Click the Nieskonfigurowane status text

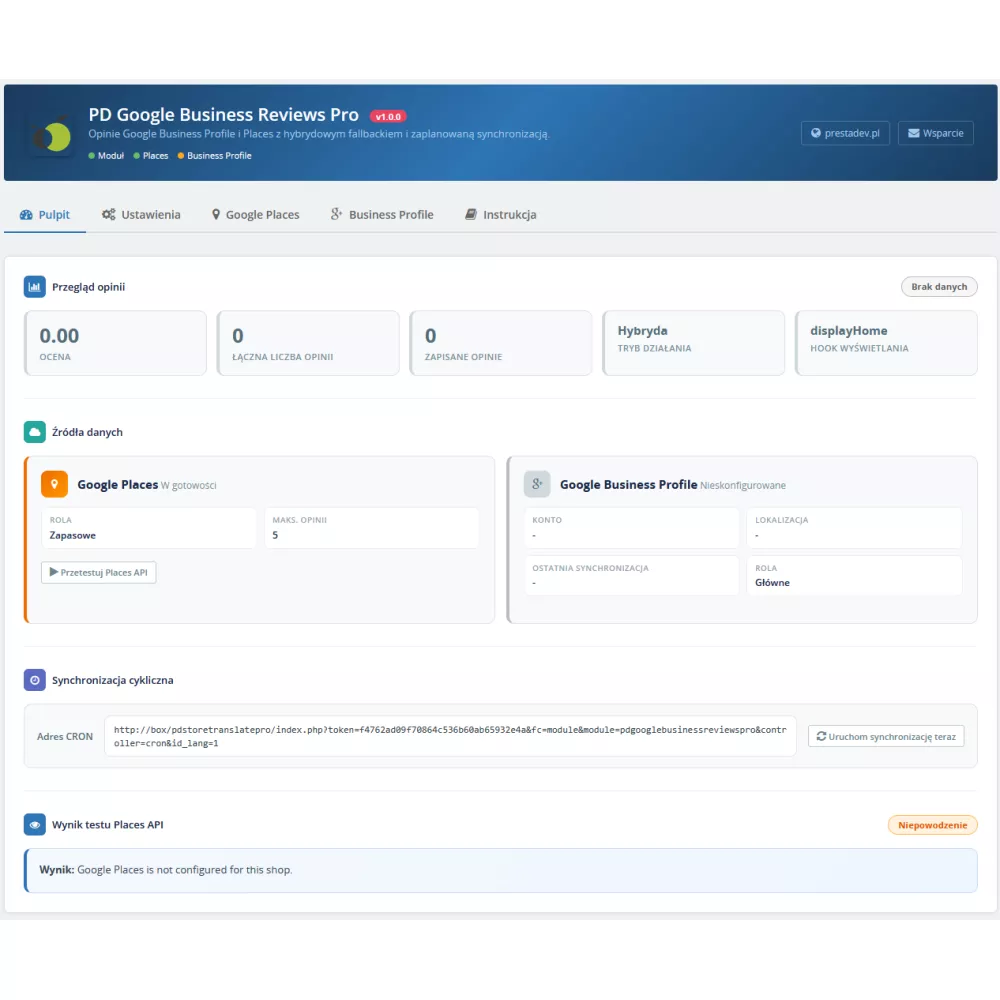[x=743, y=485]
